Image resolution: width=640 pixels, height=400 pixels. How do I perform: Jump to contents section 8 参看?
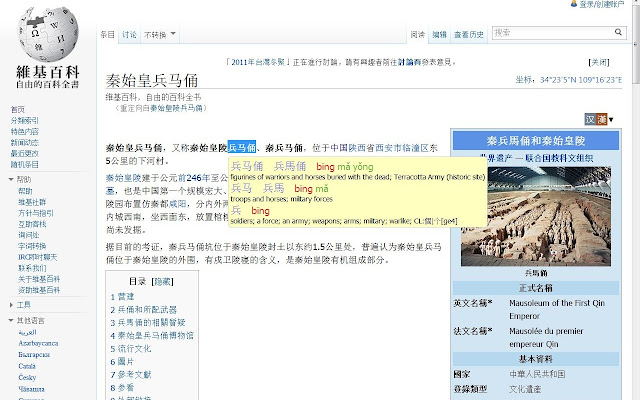click(x=122, y=388)
